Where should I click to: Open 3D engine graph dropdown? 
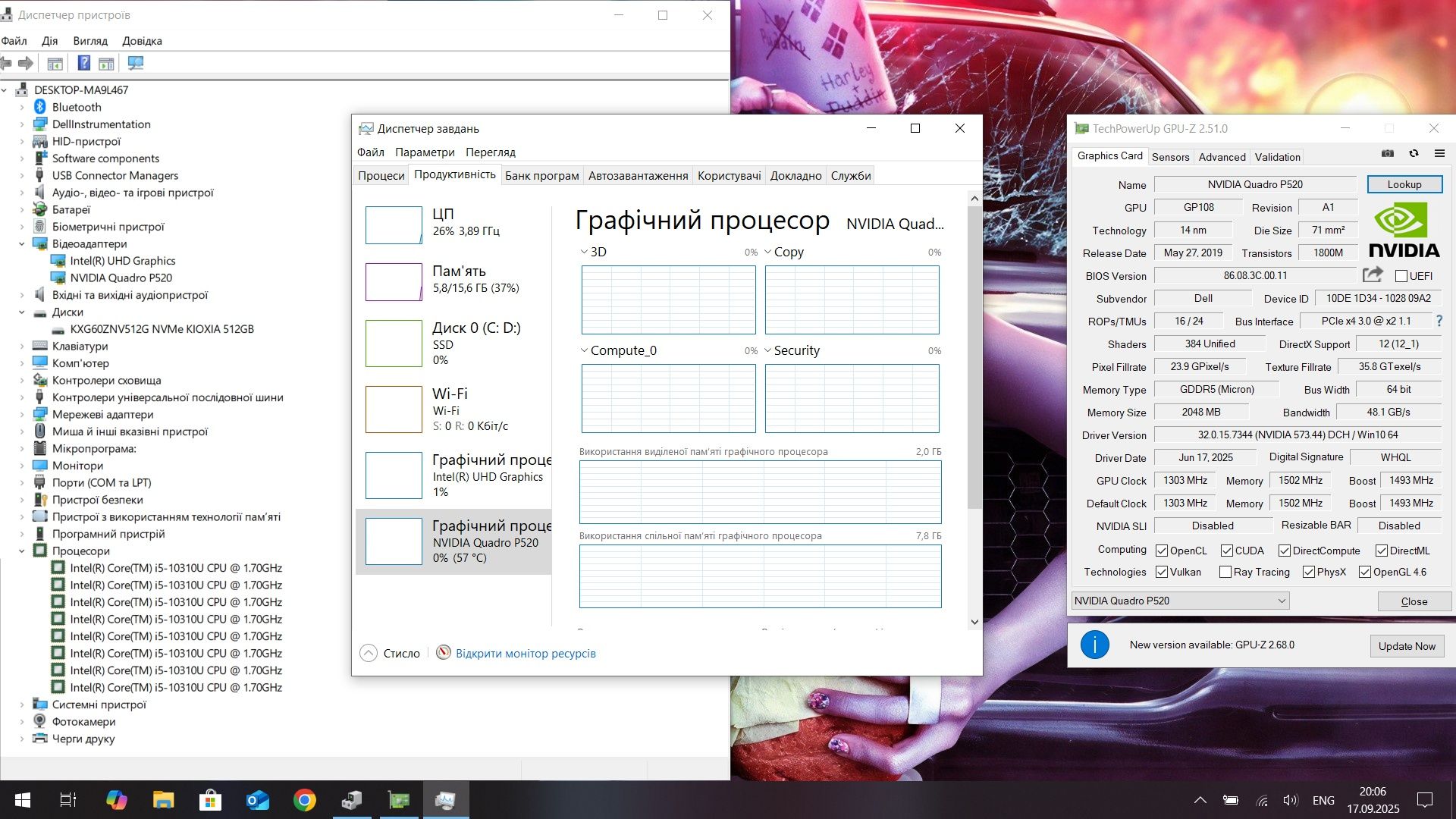point(584,252)
